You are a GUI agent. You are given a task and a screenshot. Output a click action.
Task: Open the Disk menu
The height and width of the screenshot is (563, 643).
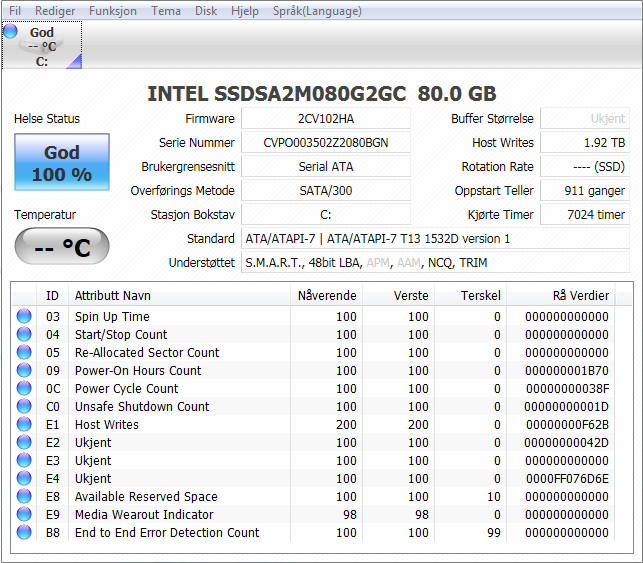(206, 11)
